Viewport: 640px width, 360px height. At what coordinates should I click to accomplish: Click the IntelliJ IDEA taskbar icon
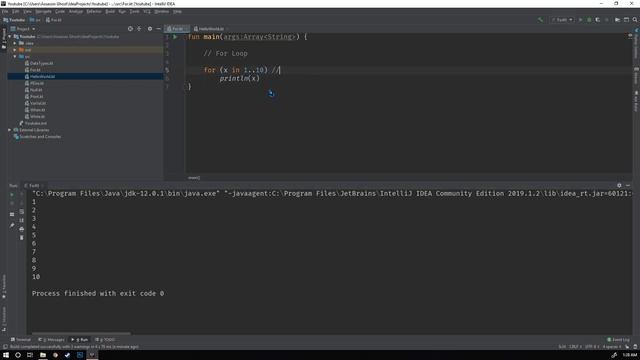tap(92, 355)
